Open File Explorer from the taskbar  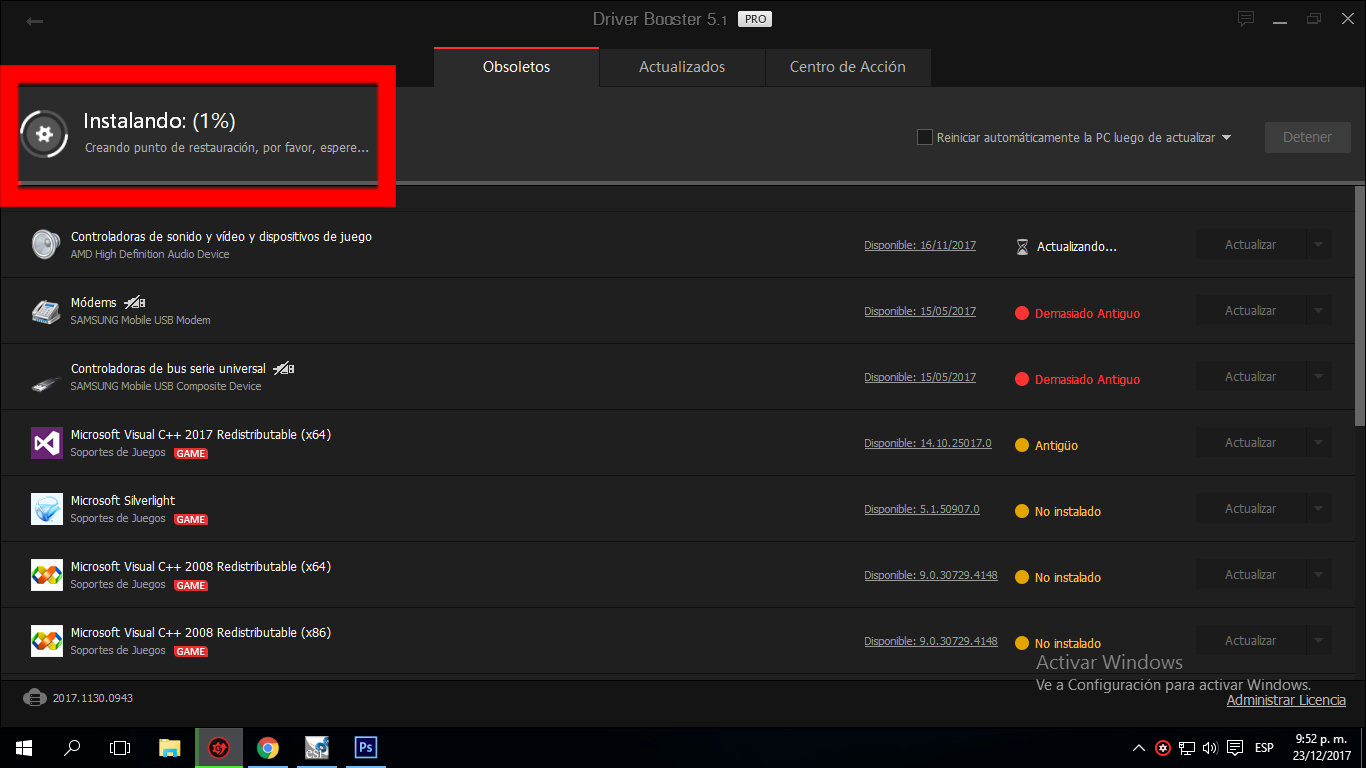click(170, 747)
